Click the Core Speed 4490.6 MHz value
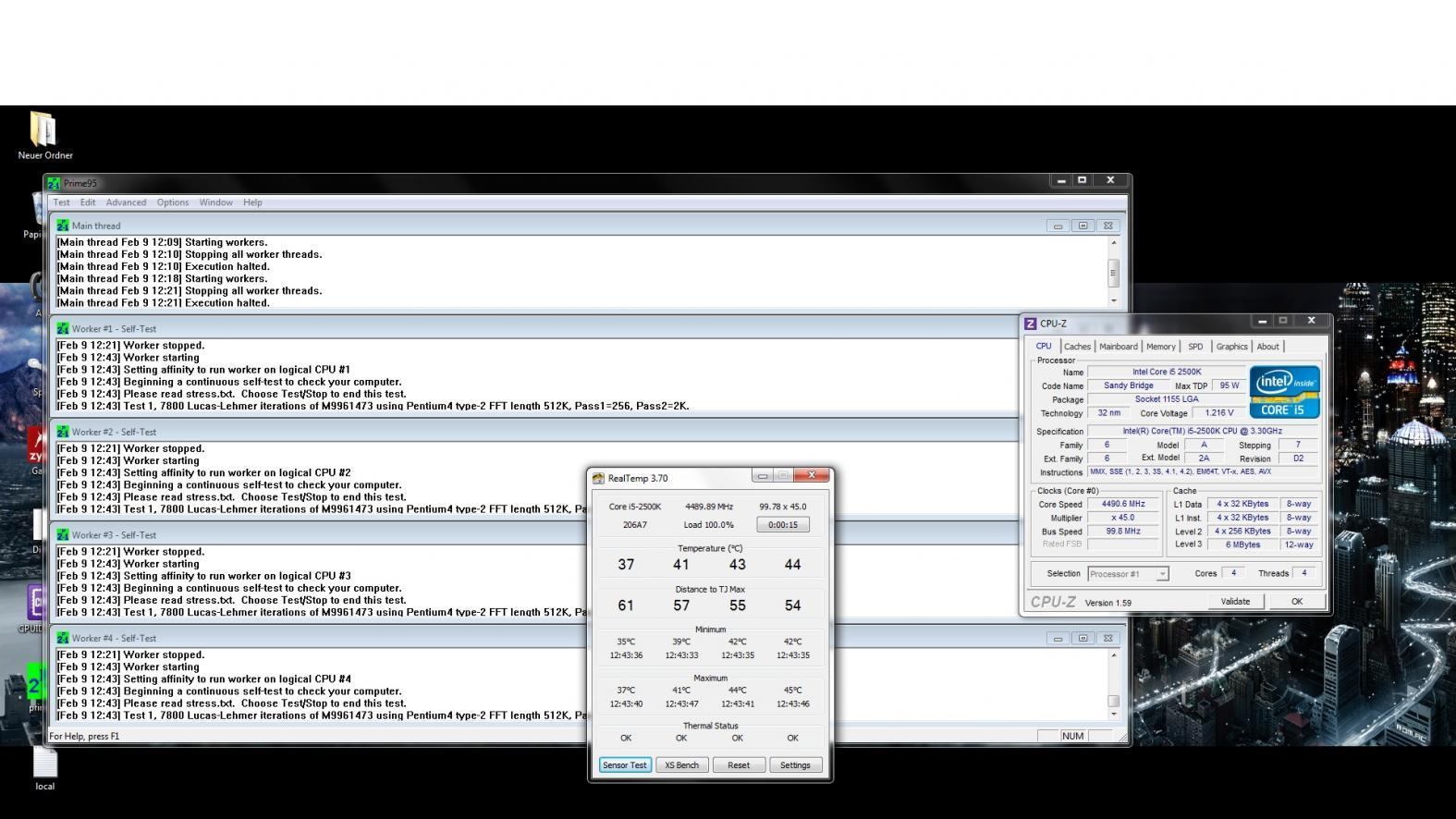Screen dimensions: 1456x819 [1122, 505]
